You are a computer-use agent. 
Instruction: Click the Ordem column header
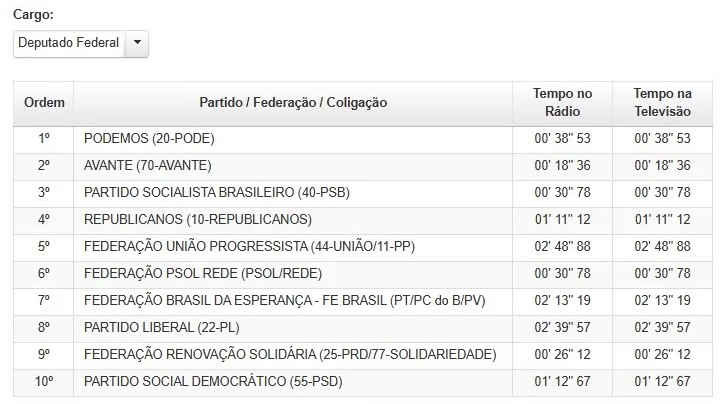44,103
